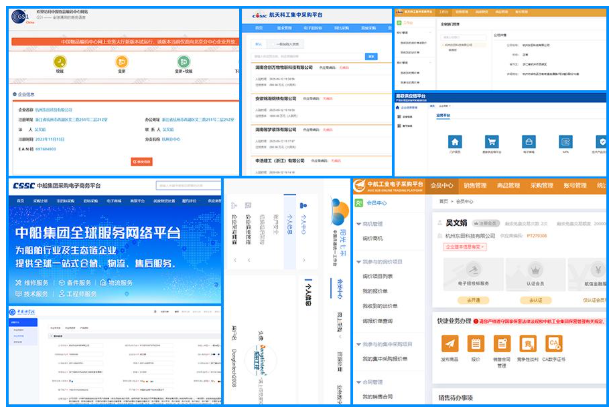The height and width of the screenshot is (412, 614).
Task: Click the 去认证 button under 认证会员
Action: [536, 299]
